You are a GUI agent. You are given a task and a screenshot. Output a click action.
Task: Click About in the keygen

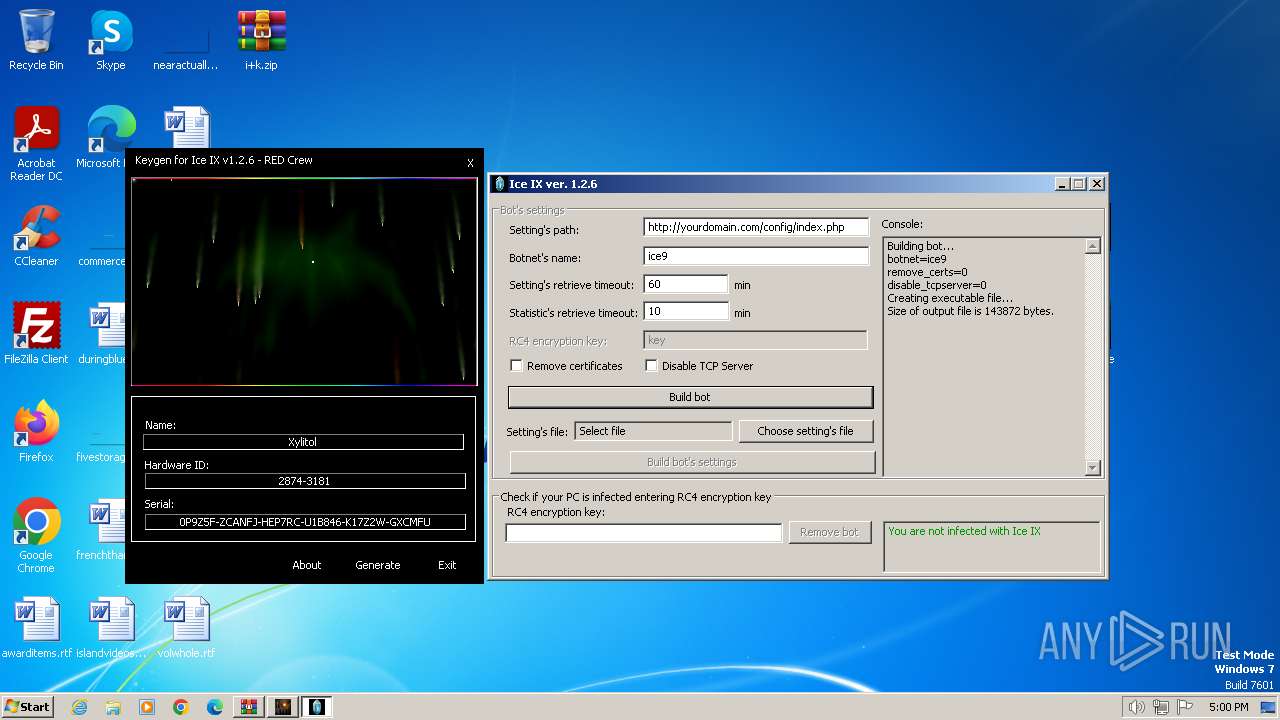pyautogui.click(x=306, y=565)
